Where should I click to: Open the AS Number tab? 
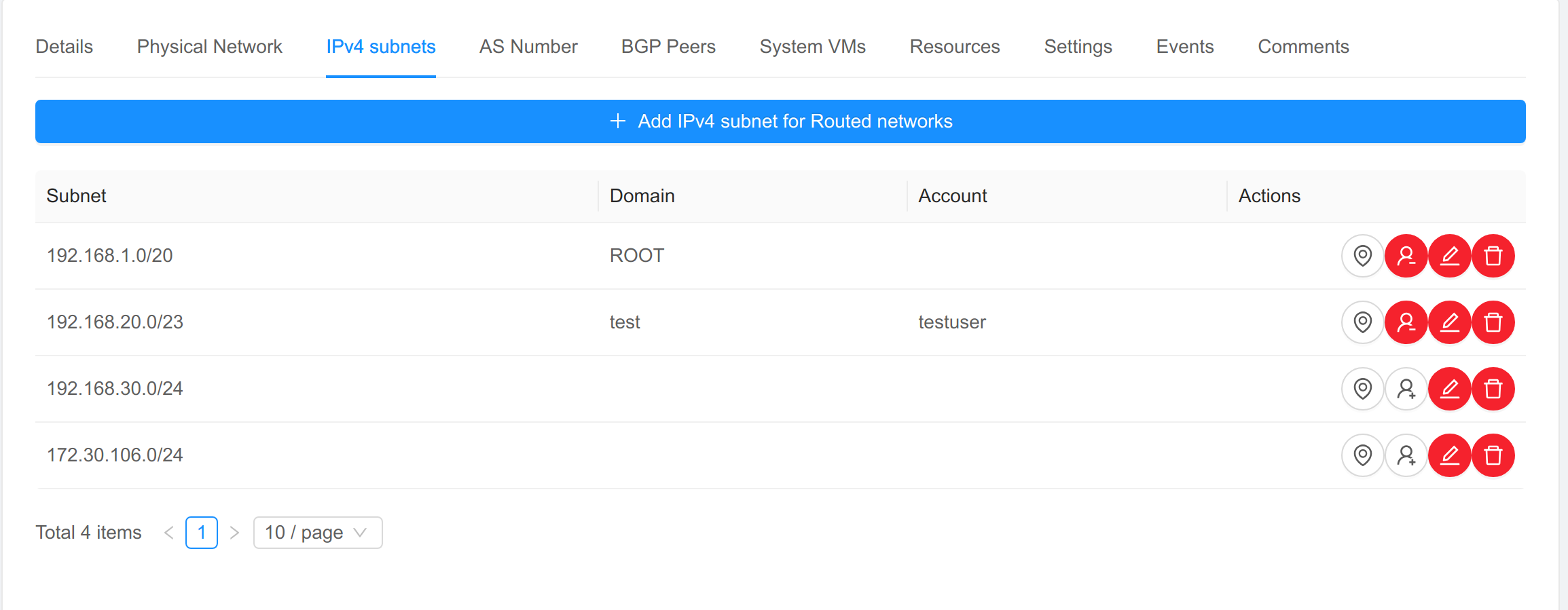tap(528, 47)
